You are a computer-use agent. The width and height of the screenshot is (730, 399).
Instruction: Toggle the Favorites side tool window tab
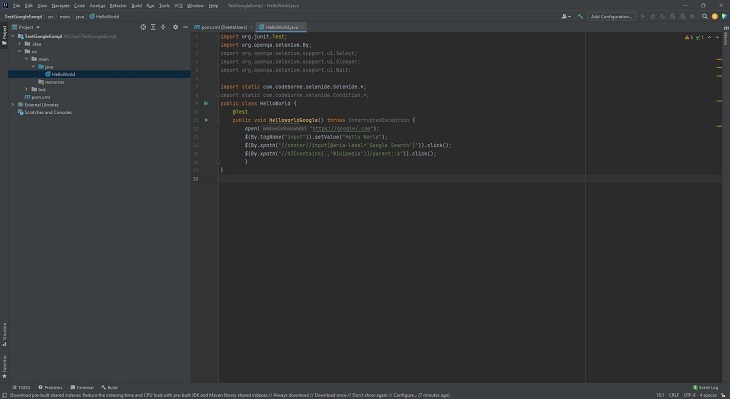(x=4, y=366)
